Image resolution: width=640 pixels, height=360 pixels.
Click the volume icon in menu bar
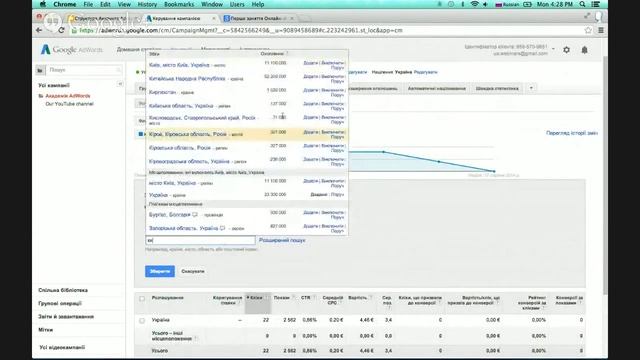click(x=485, y=4)
